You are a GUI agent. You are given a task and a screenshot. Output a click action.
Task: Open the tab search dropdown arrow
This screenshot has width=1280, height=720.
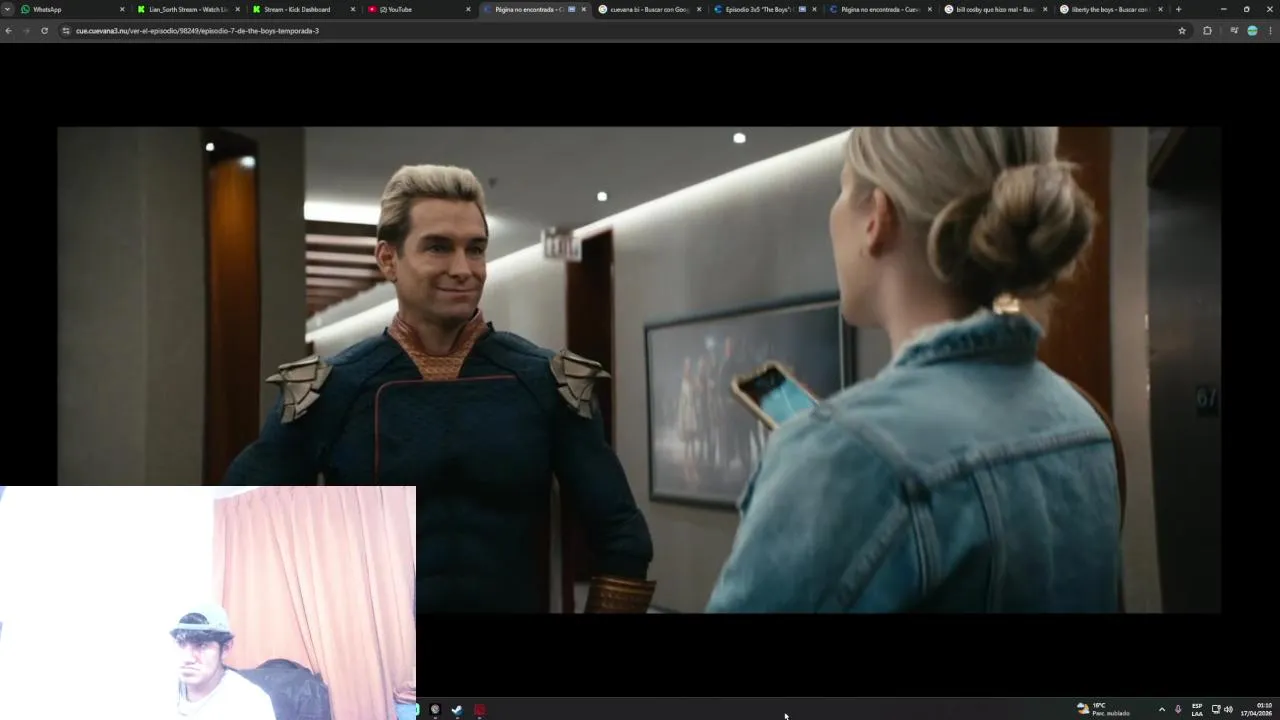pos(8,9)
